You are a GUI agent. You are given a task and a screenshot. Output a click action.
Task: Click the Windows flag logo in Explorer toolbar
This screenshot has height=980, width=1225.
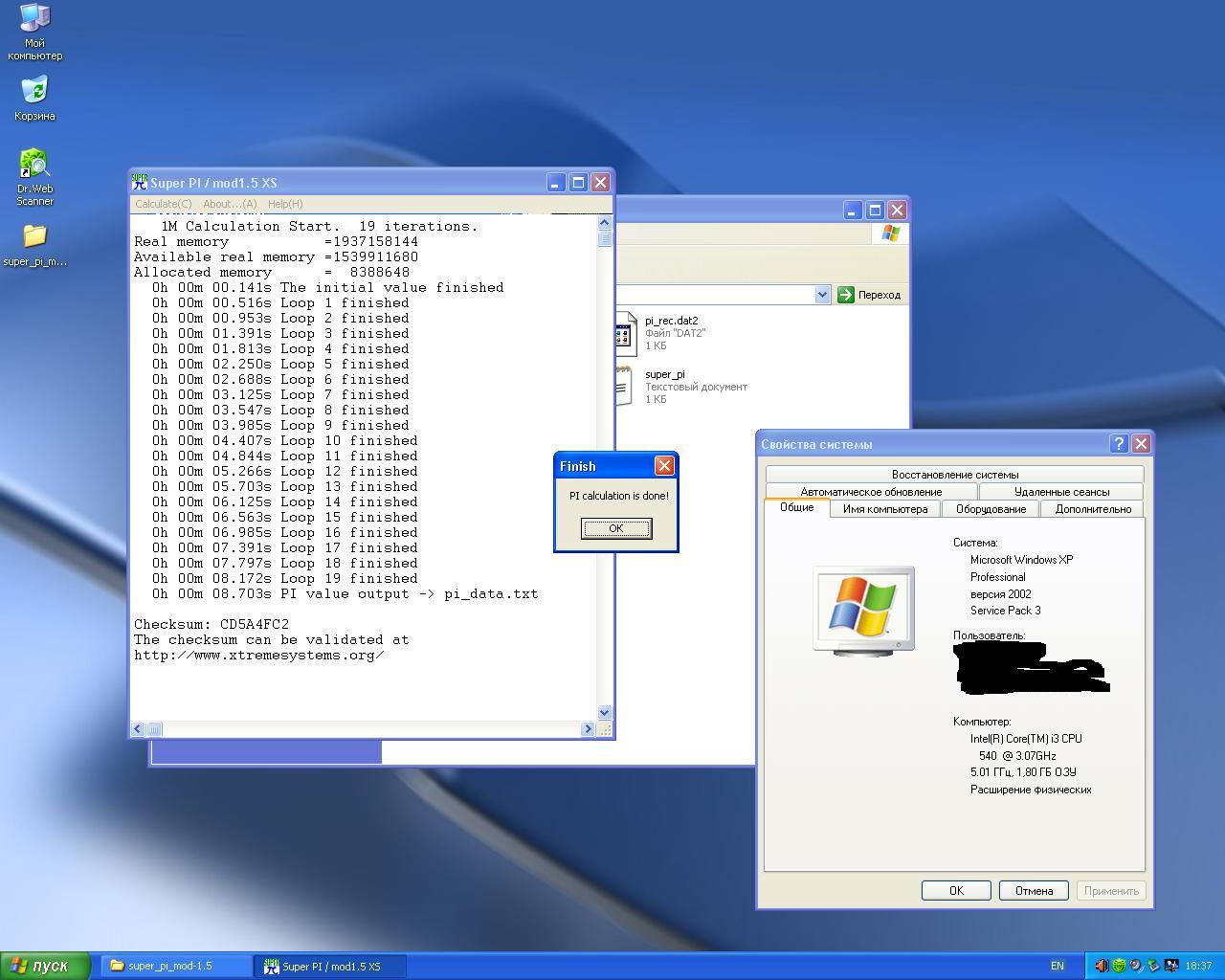[x=890, y=234]
